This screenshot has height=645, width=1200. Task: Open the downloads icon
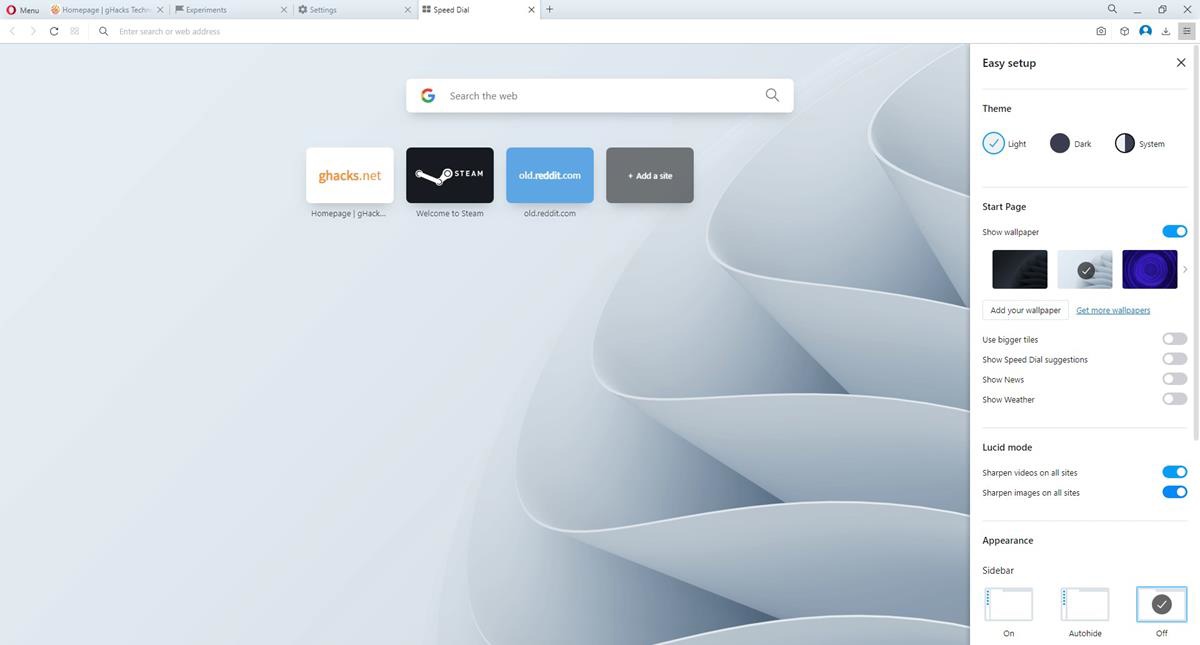tap(1166, 31)
